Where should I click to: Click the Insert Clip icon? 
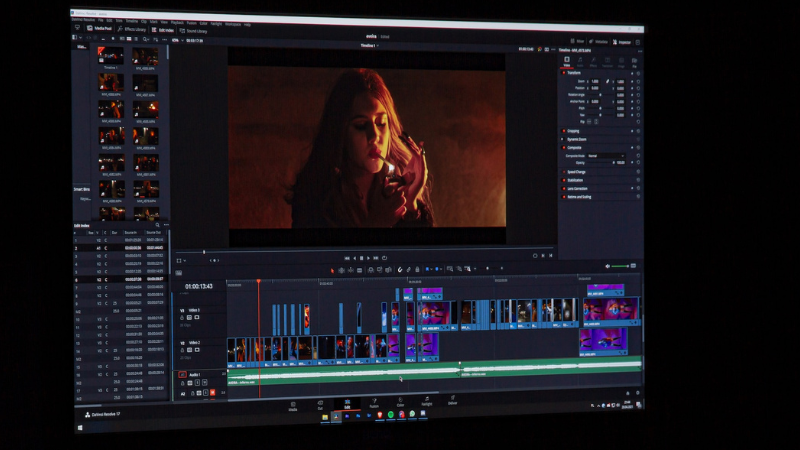(x=371, y=270)
